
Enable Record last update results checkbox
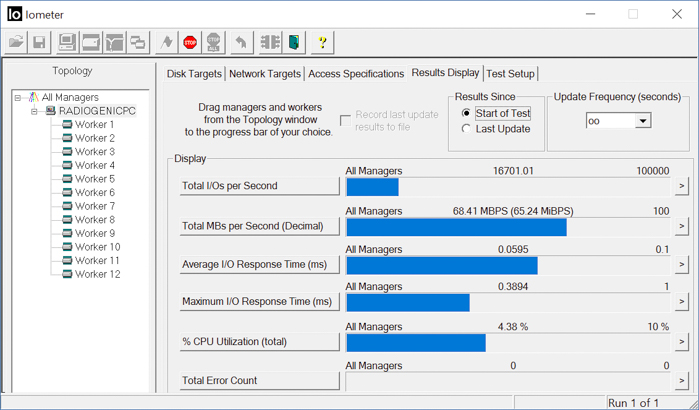[346, 121]
